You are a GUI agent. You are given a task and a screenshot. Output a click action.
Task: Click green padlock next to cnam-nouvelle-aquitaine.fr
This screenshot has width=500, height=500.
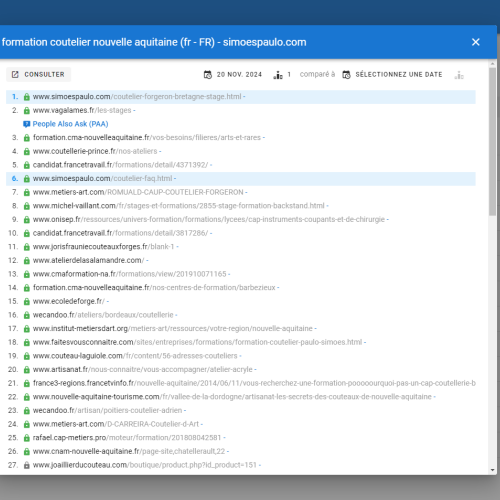coord(27,452)
